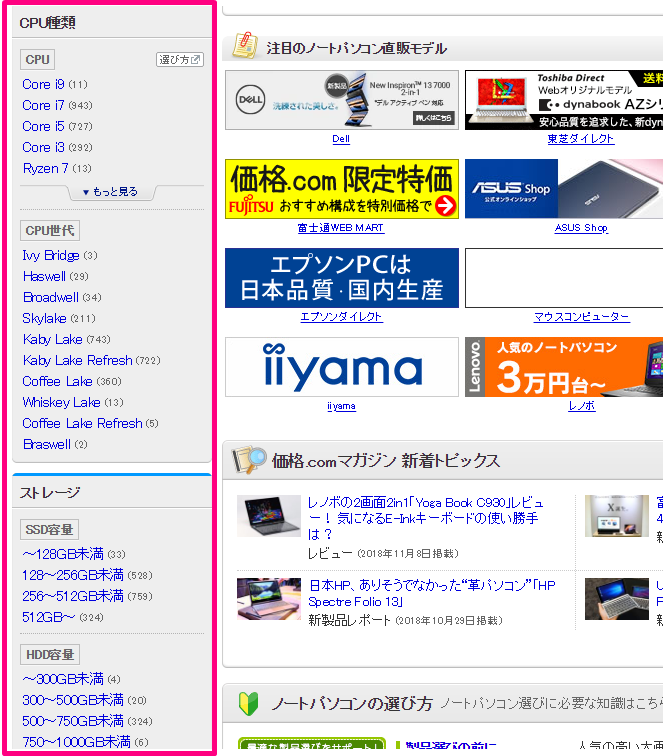Filter HDD by ～300GB未満

tap(63, 679)
